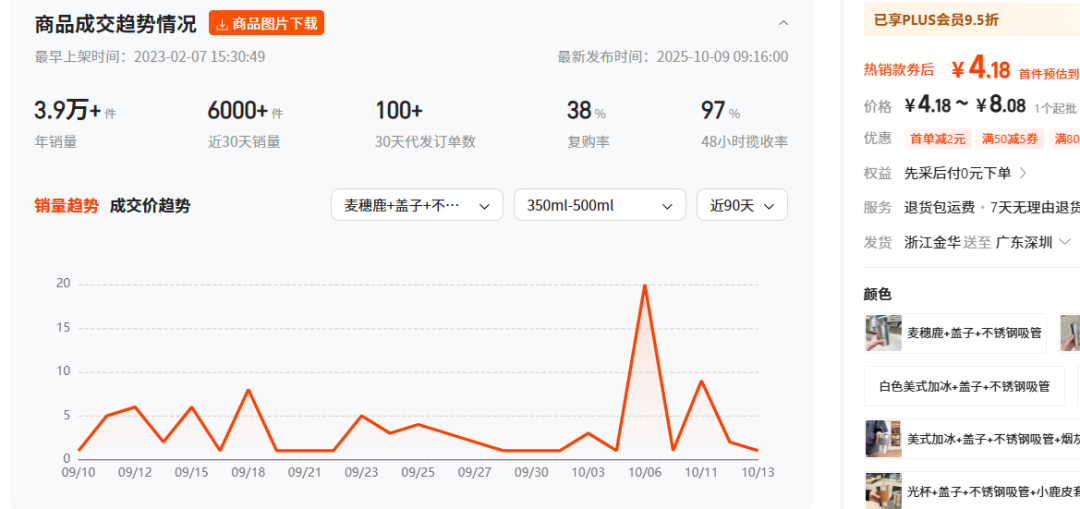This screenshot has width=1080, height=509.
Task: Click the 6000+ 近30天销量 figure
Action: pos(238,110)
